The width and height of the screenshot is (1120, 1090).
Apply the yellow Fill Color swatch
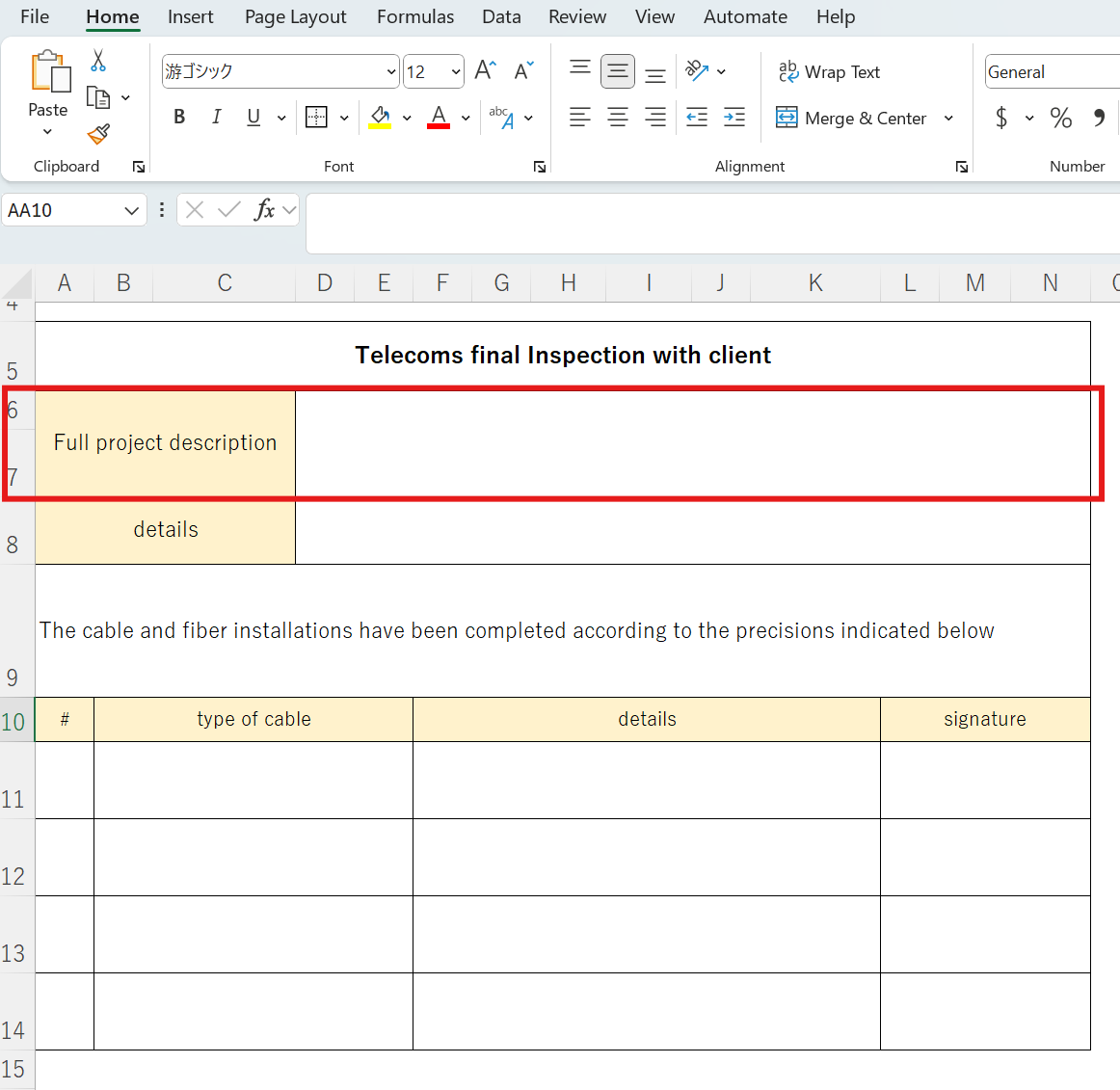[x=380, y=118]
